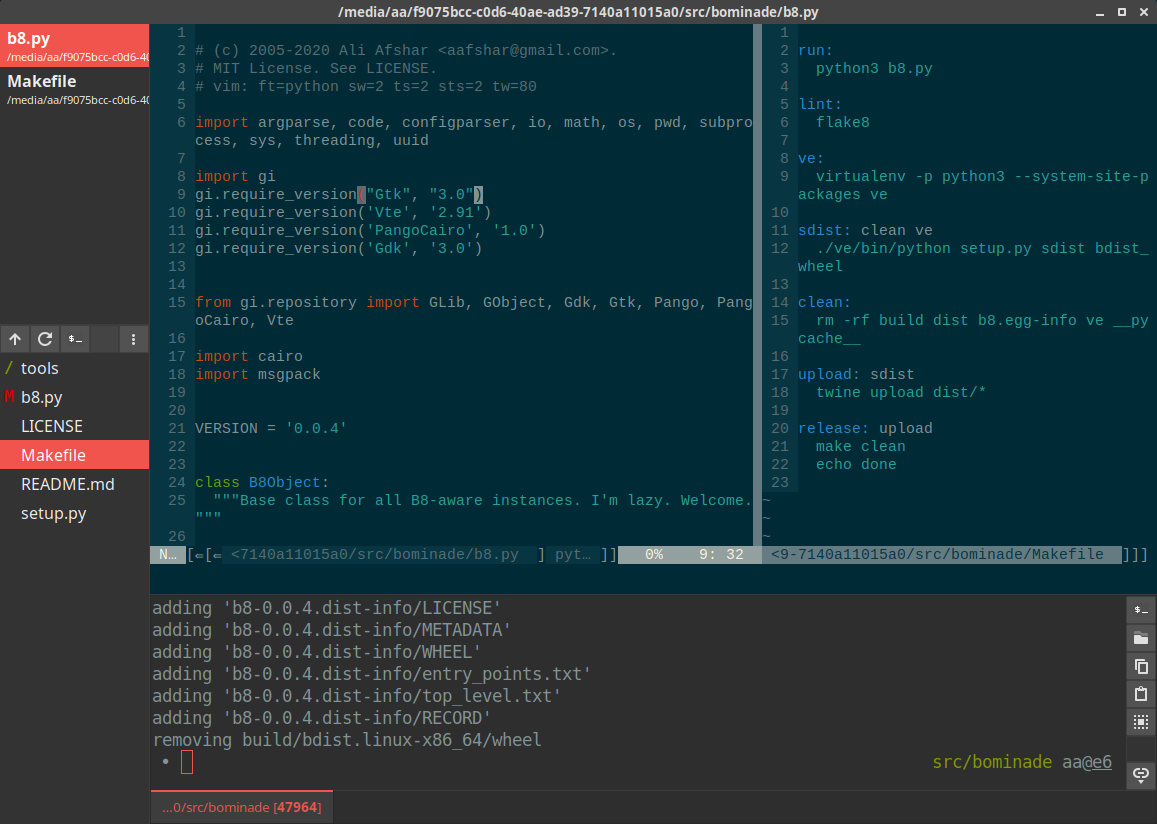The width and height of the screenshot is (1157, 824).
Task: Click the 'make clean' line in Makefile
Action: pos(860,446)
